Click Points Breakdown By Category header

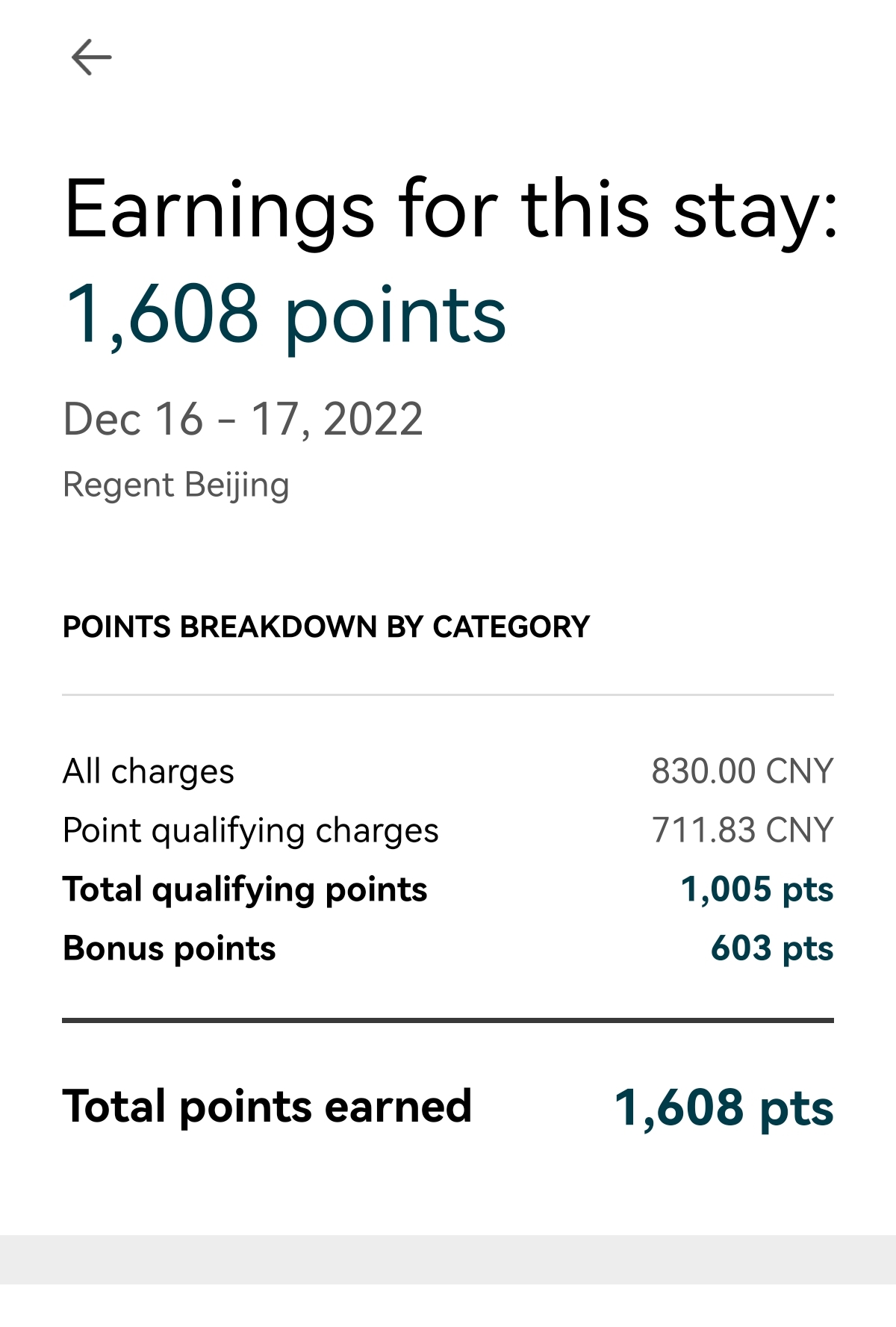tap(326, 627)
